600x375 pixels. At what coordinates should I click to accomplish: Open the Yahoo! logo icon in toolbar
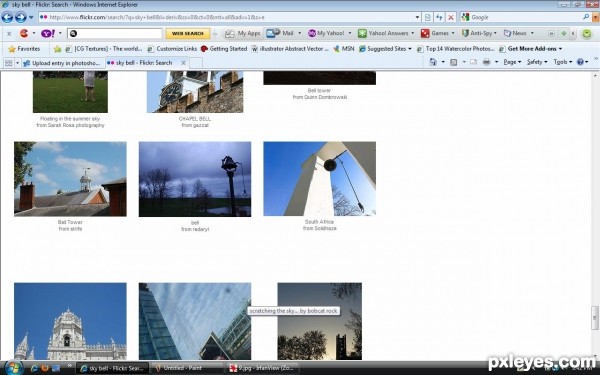[48, 34]
